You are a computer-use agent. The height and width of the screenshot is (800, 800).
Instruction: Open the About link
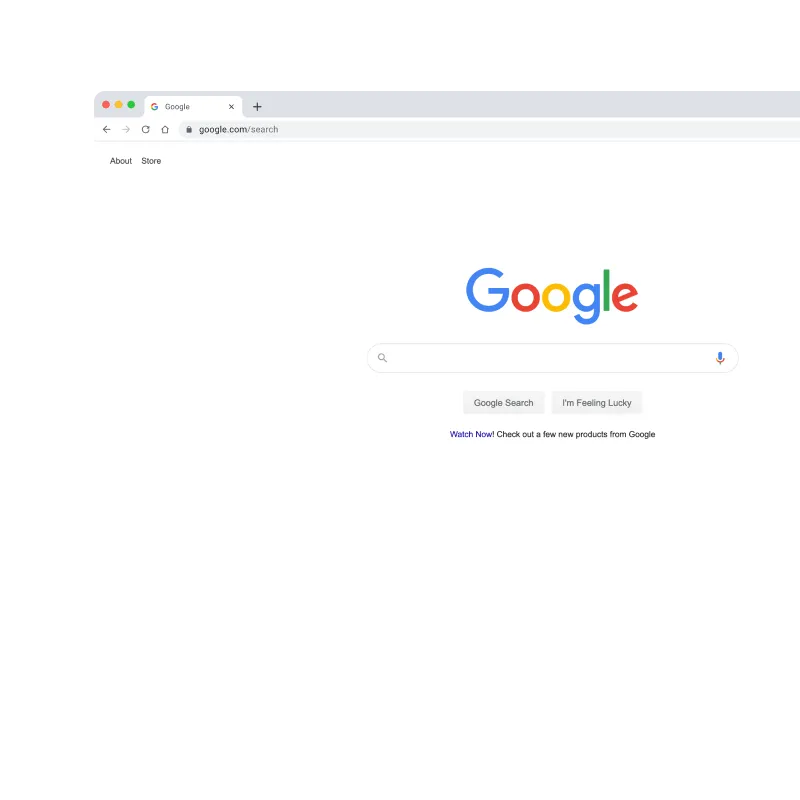coord(121,161)
